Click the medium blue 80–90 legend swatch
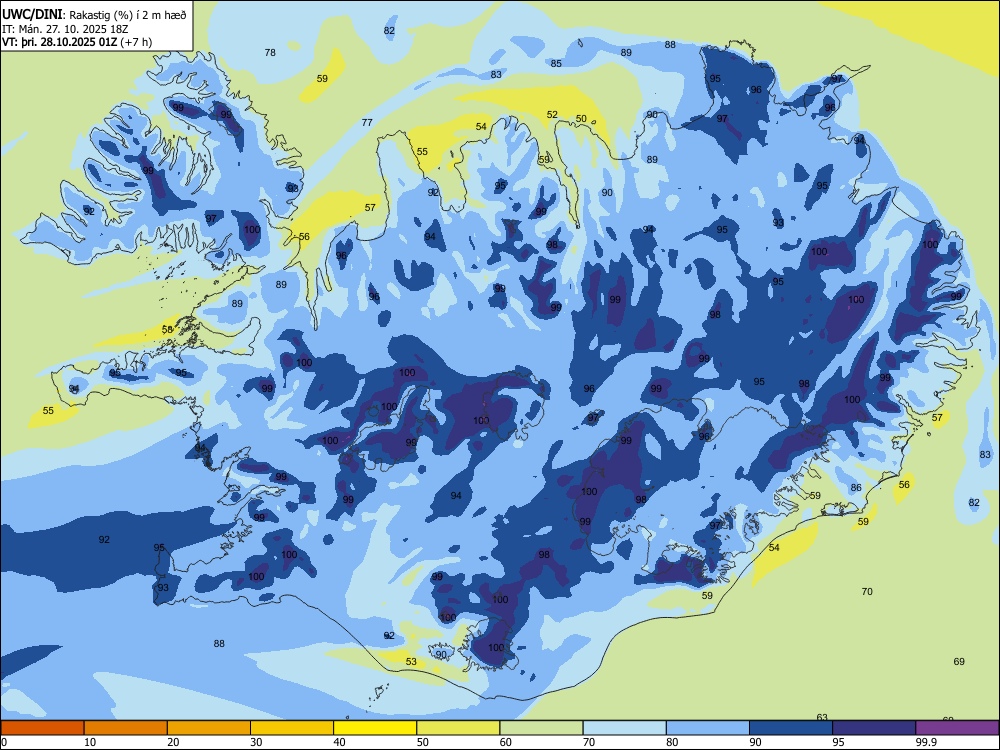Screen dimensions: 1000x750 (x=708, y=728)
